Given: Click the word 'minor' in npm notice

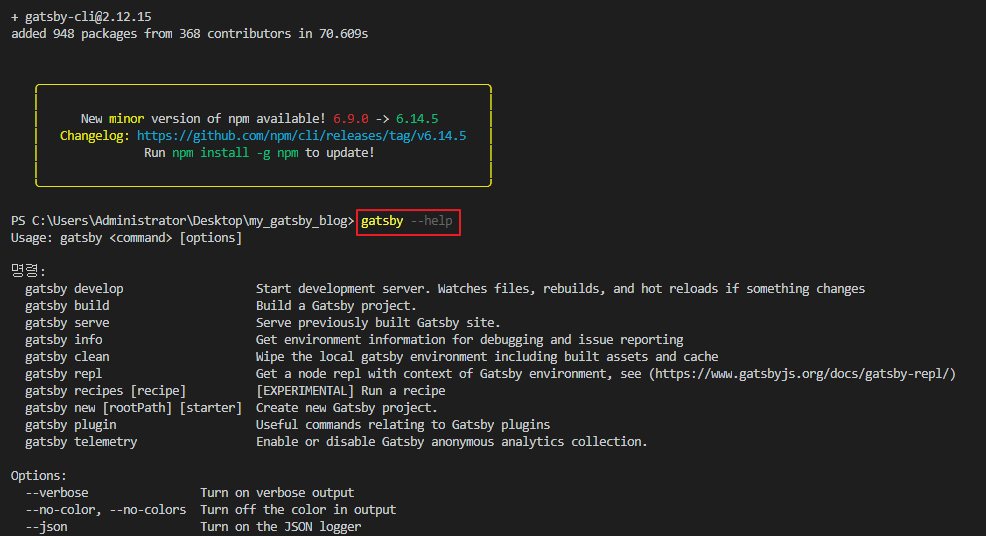Looking at the screenshot, I should tap(126, 119).
